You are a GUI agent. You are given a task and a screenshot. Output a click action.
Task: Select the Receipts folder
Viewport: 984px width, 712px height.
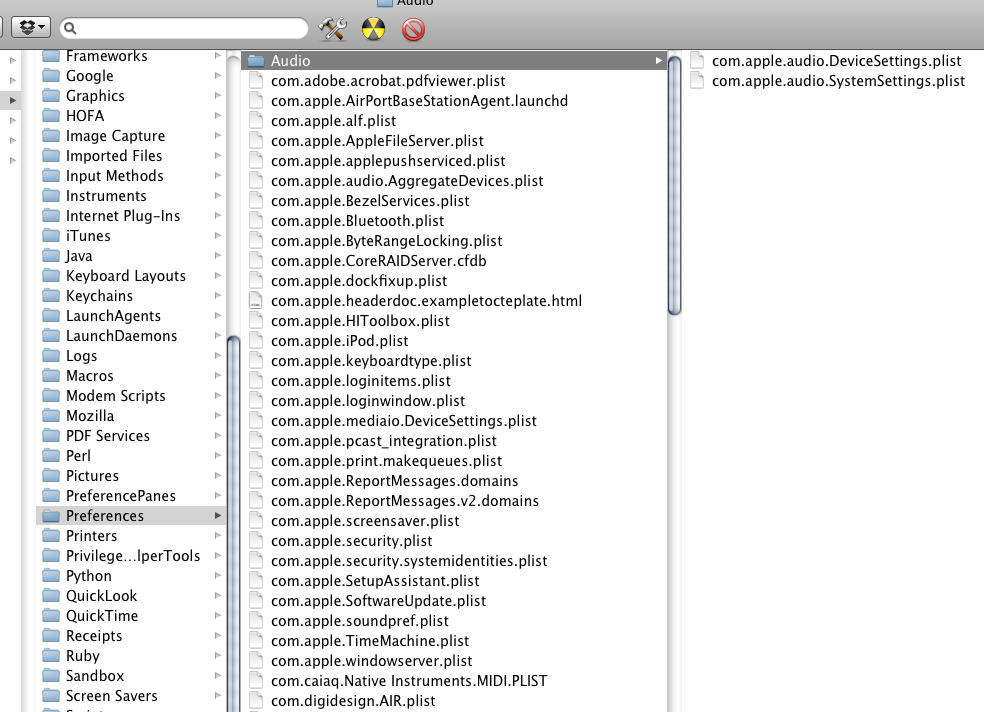coord(131,636)
